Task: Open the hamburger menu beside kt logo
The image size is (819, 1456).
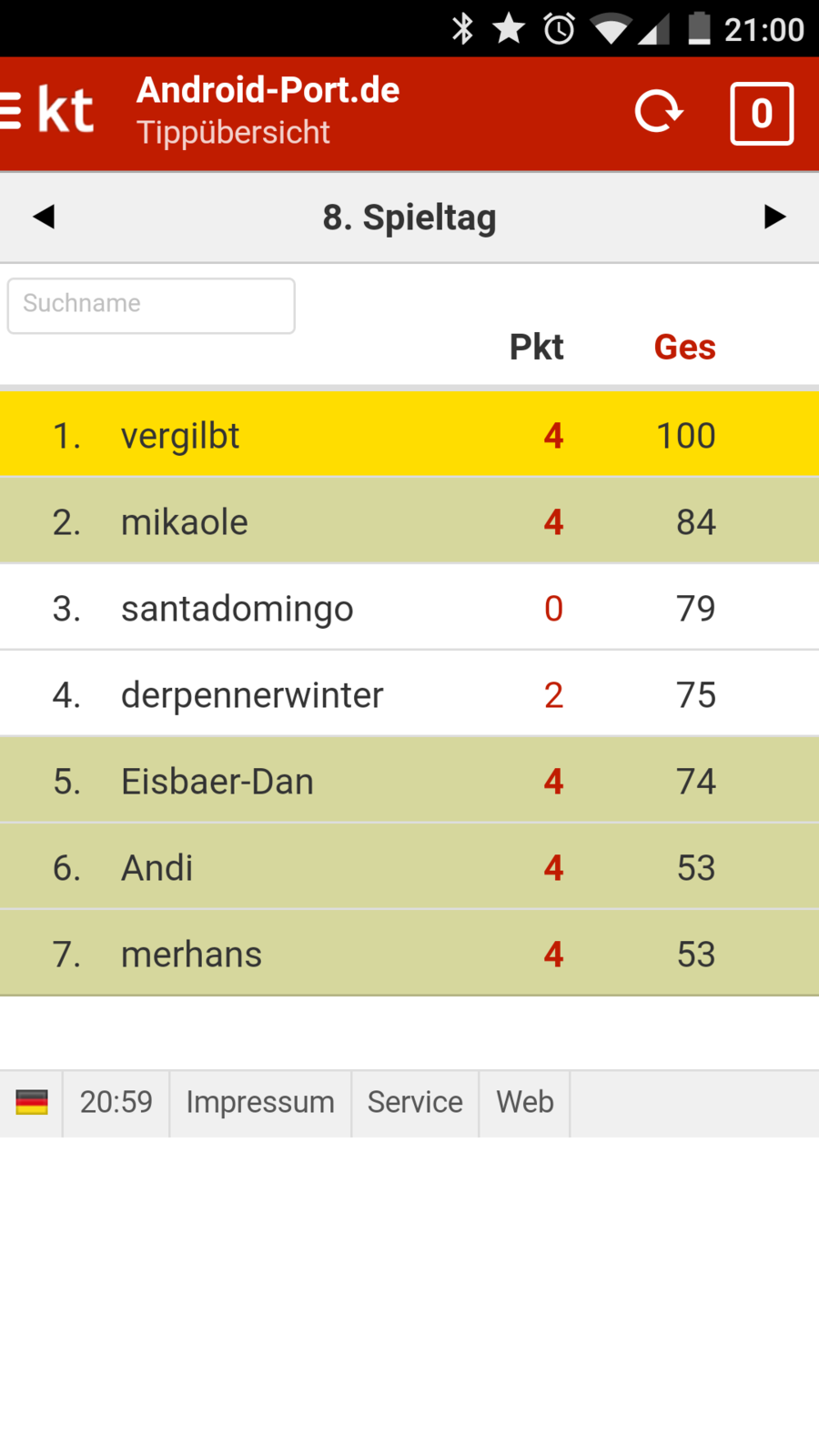Action: tap(11, 112)
